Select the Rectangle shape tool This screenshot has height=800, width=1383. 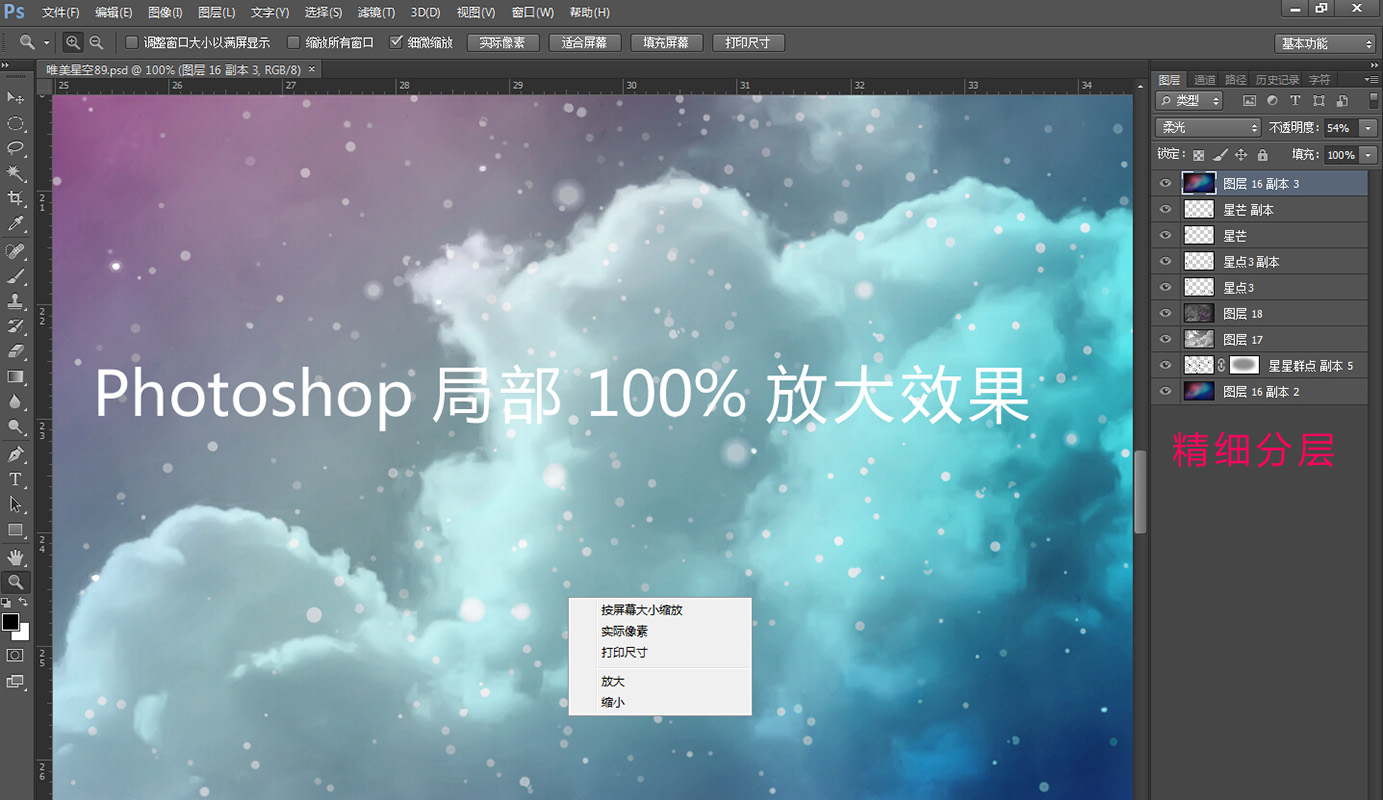(x=16, y=530)
